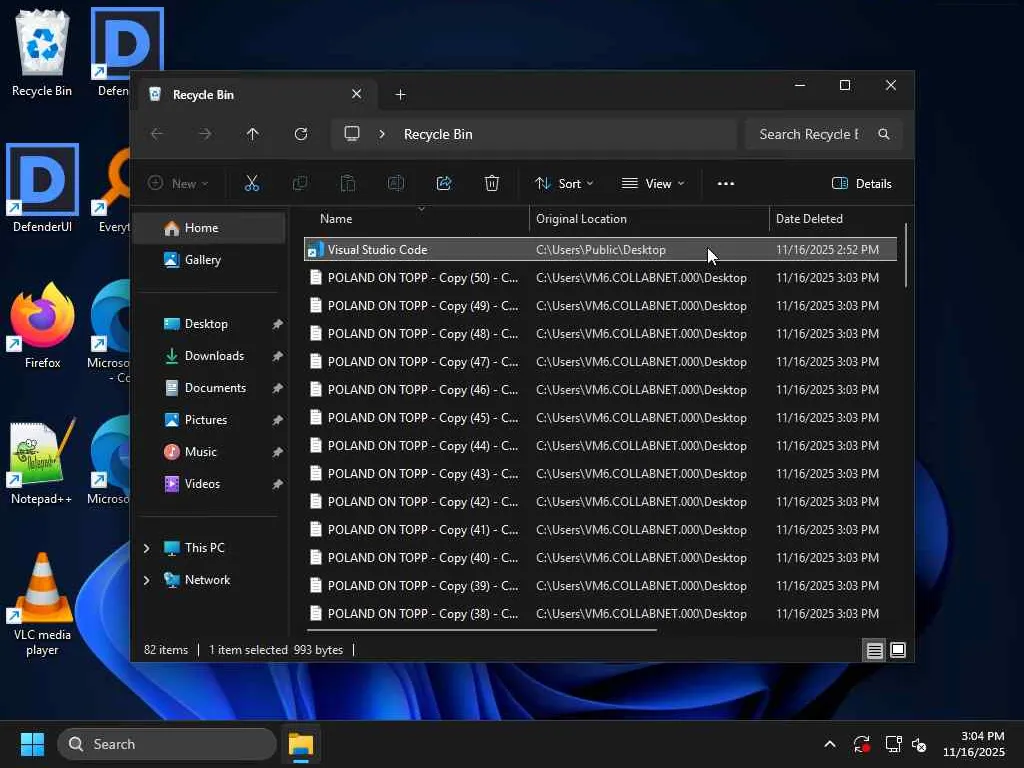Close the Recycle Bin tab
Image resolution: width=1024 pixels, height=768 pixels.
pyautogui.click(x=357, y=94)
